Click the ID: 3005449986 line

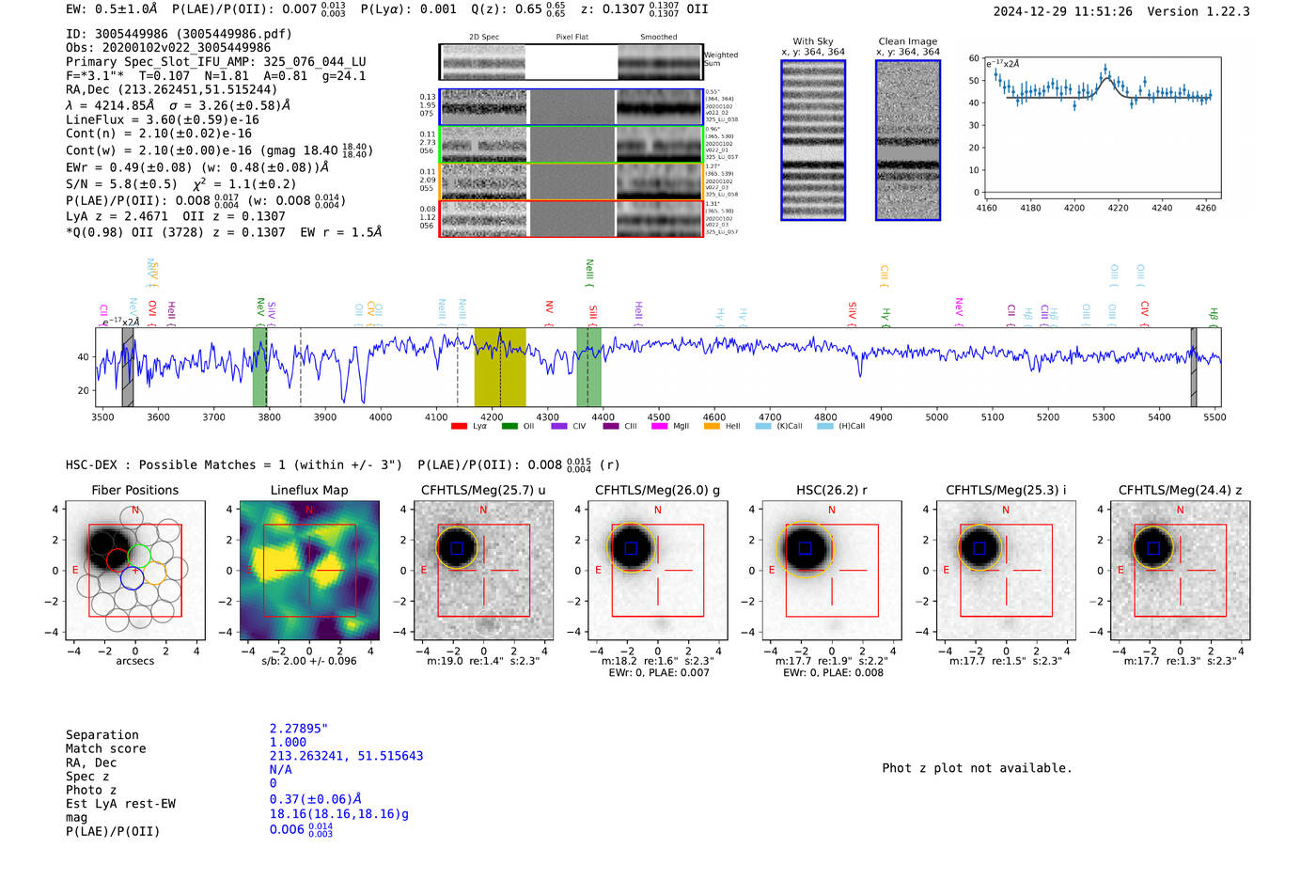[179, 34]
